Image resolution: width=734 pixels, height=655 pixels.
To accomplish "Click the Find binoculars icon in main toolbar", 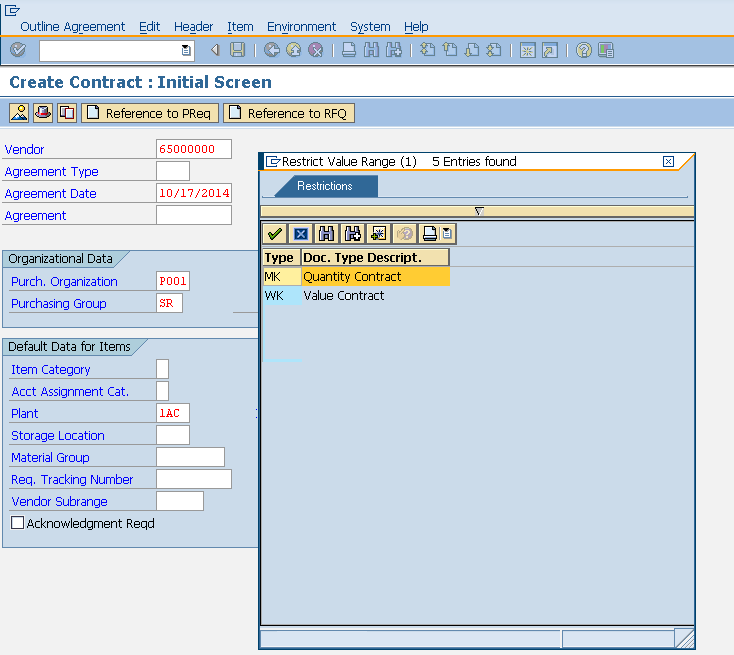I will 371,50.
